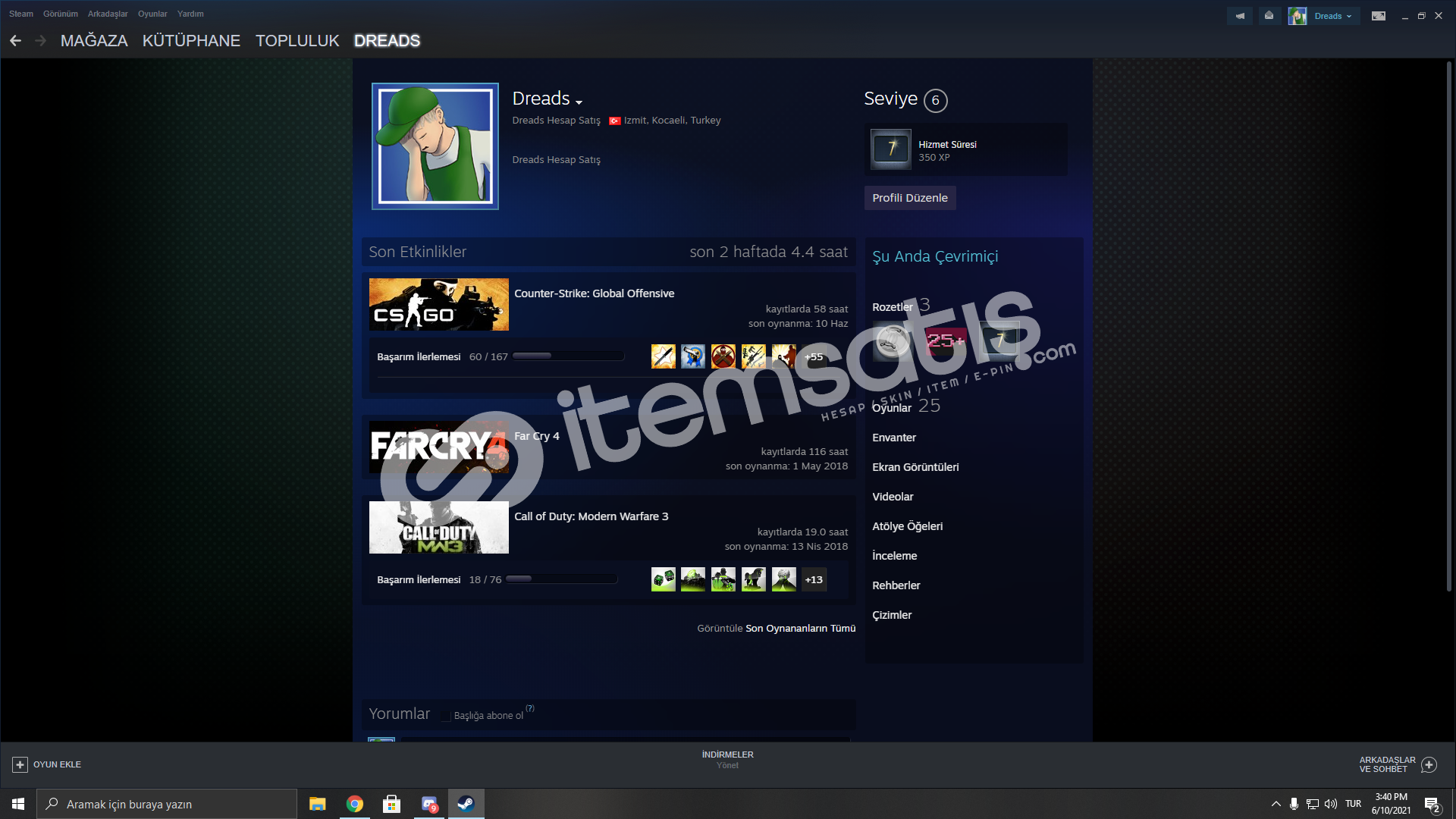Expand the Dreads account dropdown
The height and width of the screenshot is (819, 1456).
(1332, 16)
